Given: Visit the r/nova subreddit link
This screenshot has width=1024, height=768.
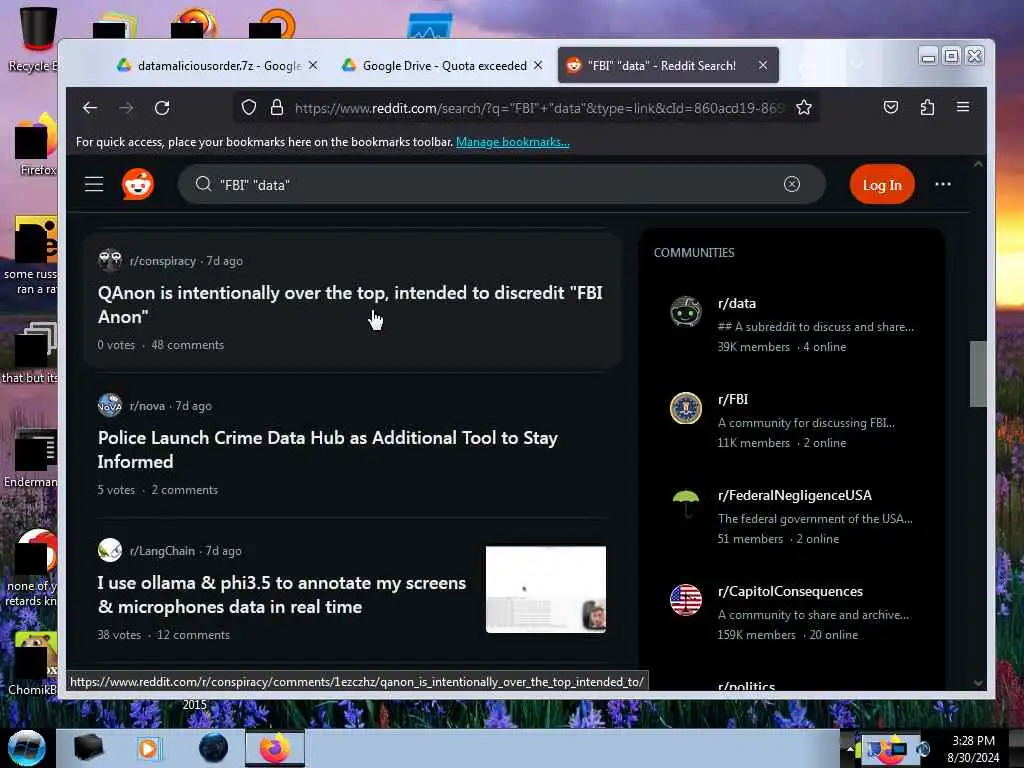Looking at the screenshot, I should pos(147,406).
